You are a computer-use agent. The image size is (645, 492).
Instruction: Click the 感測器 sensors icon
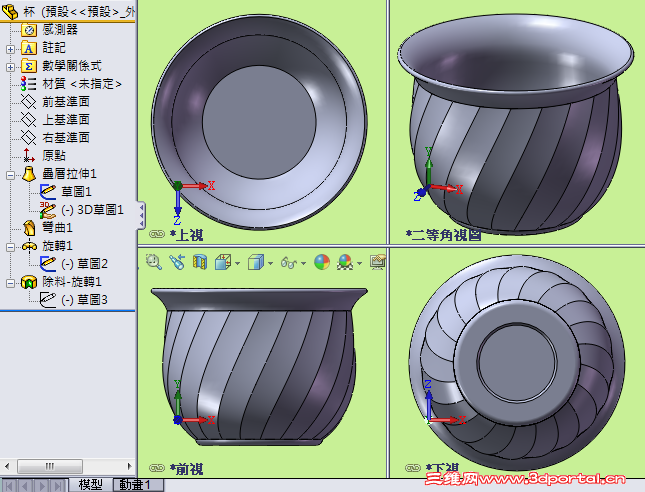pyautogui.click(x=29, y=30)
